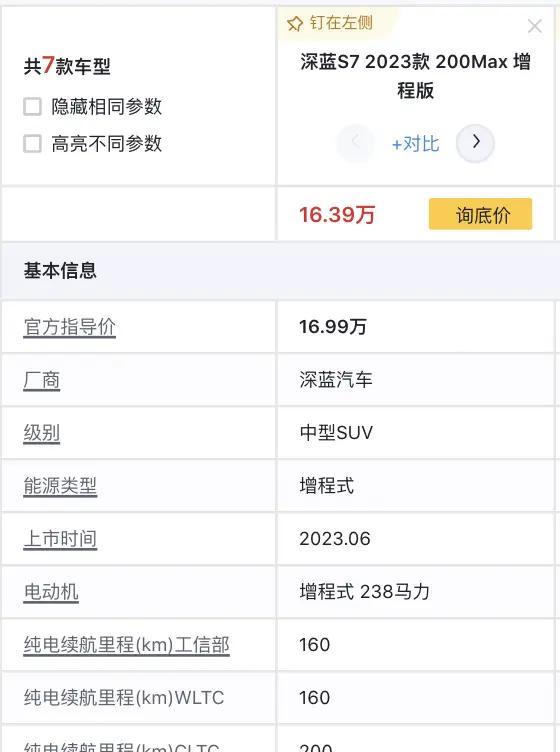This screenshot has height=752, width=560.
Task: Go to next model with right arrow
Action: 475,143
